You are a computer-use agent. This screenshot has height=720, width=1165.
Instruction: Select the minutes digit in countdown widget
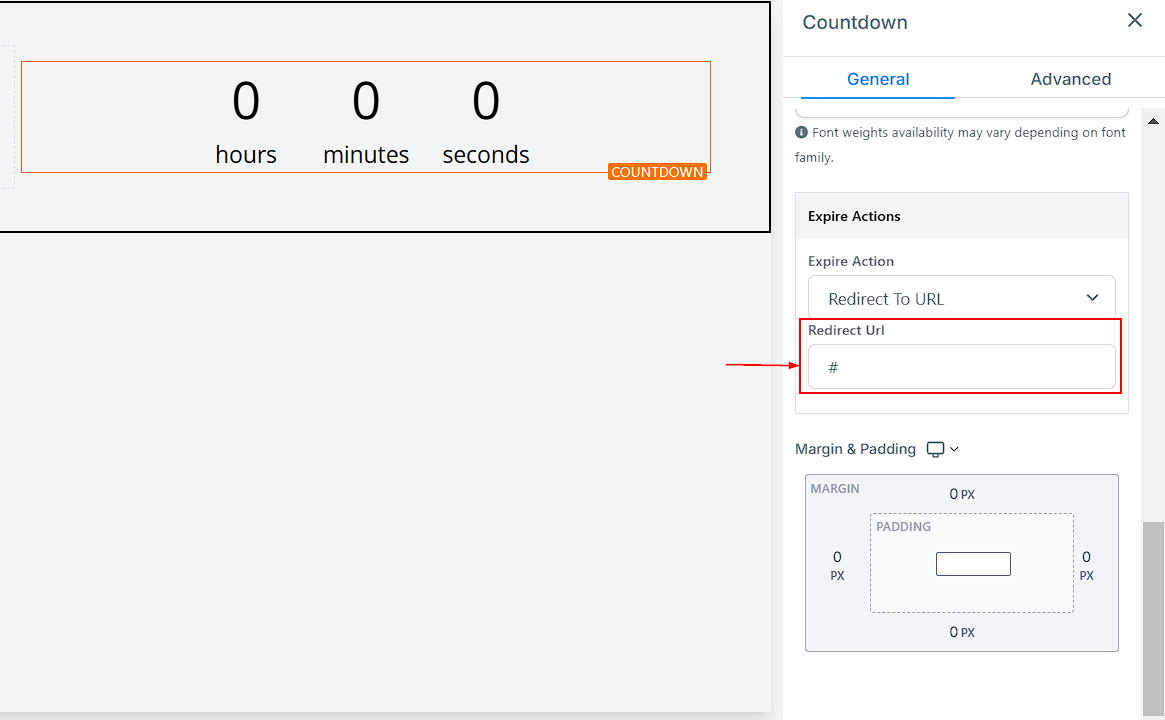coord(366,102)
